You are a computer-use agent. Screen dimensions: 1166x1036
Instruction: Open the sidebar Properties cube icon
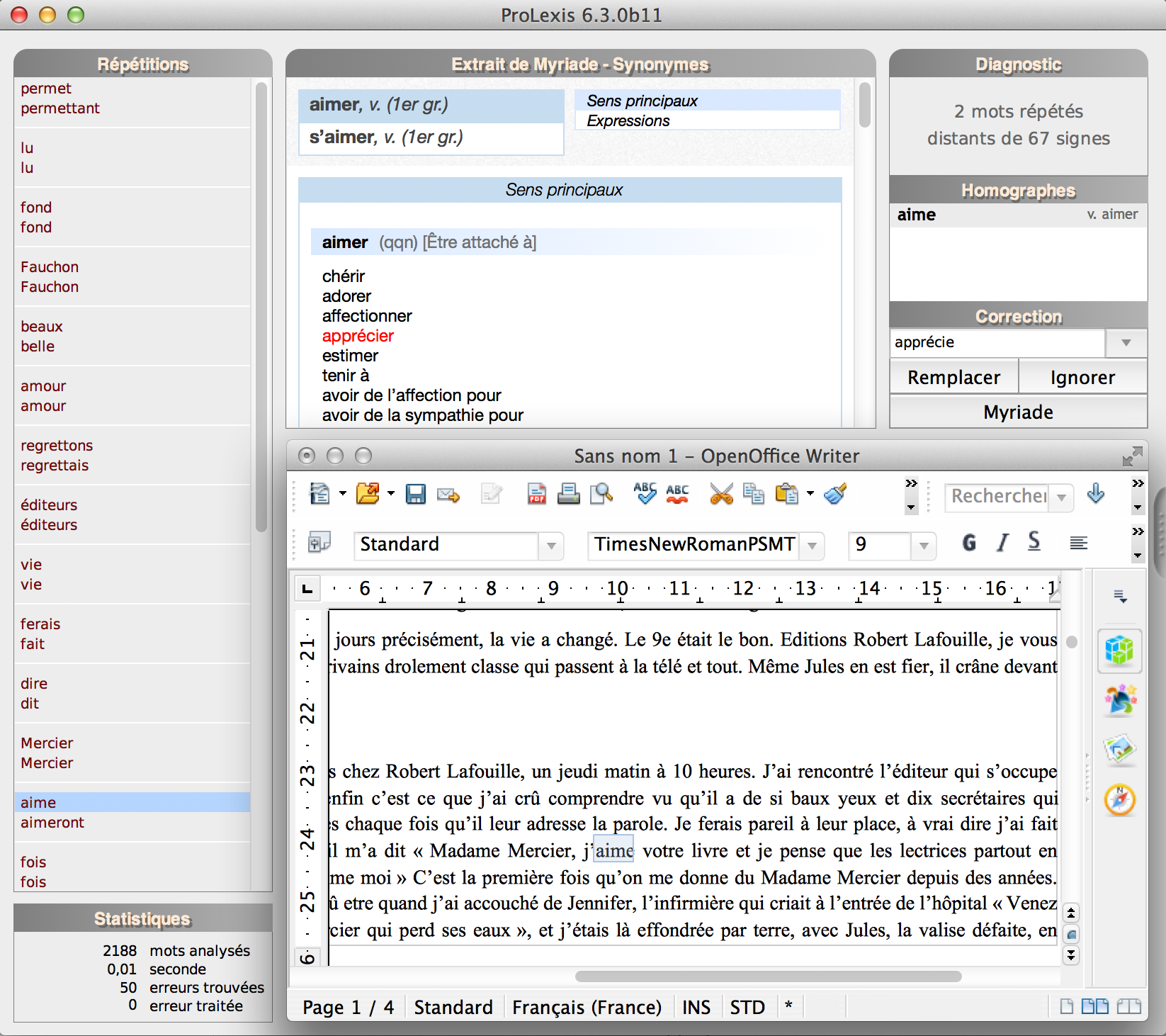[x=1119, y=650]
